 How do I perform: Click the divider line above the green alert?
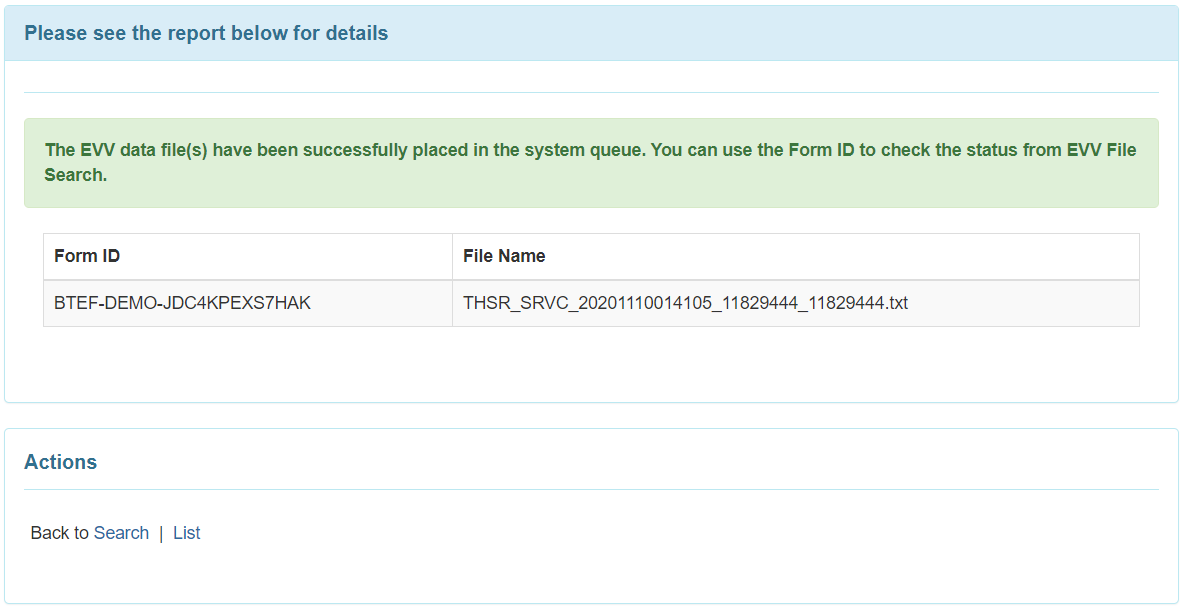(591, 93)
